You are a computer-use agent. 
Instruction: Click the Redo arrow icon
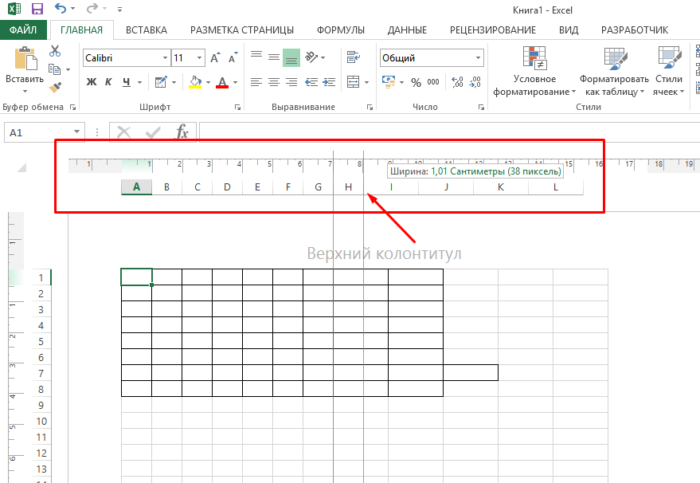coord(92,8)
